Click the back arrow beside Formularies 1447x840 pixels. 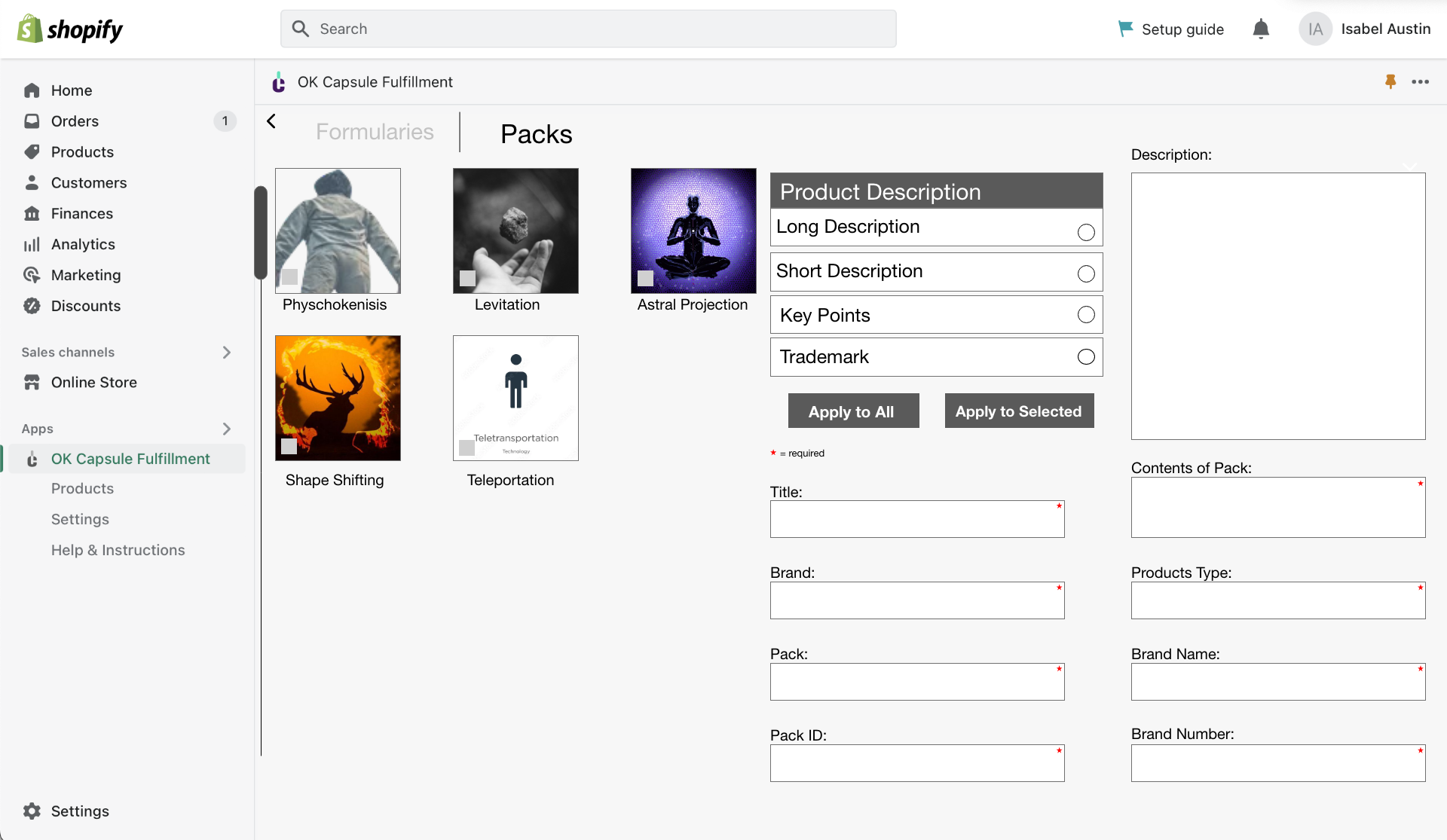[x=271, y=121]
